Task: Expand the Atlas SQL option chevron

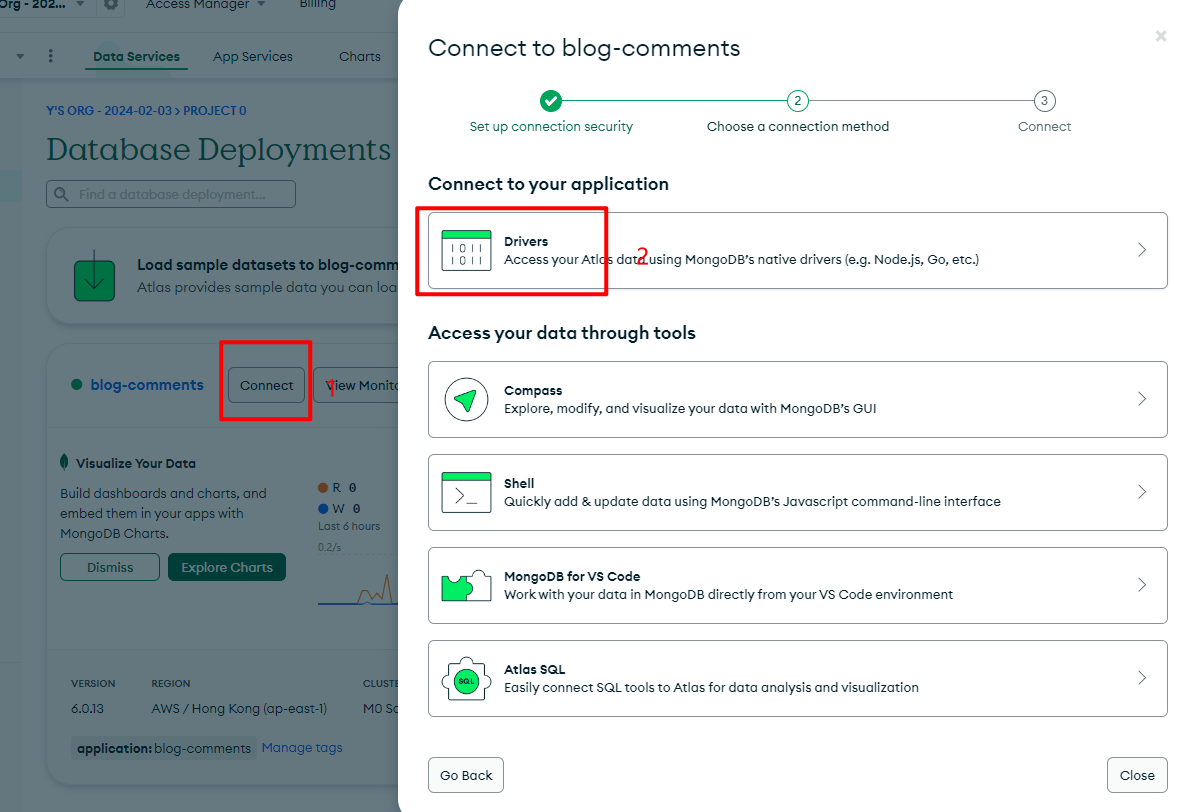Action: (1142, 678)
